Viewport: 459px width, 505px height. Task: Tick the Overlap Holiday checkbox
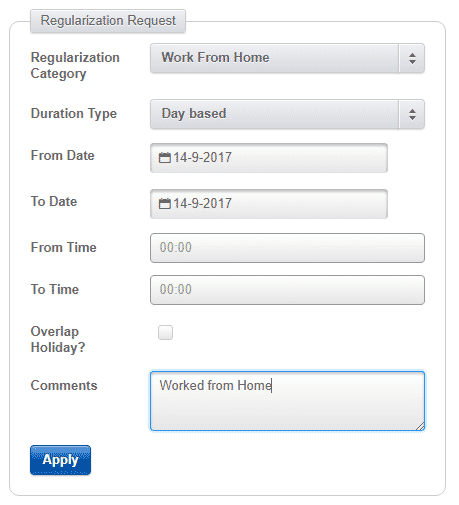(165, 332)
